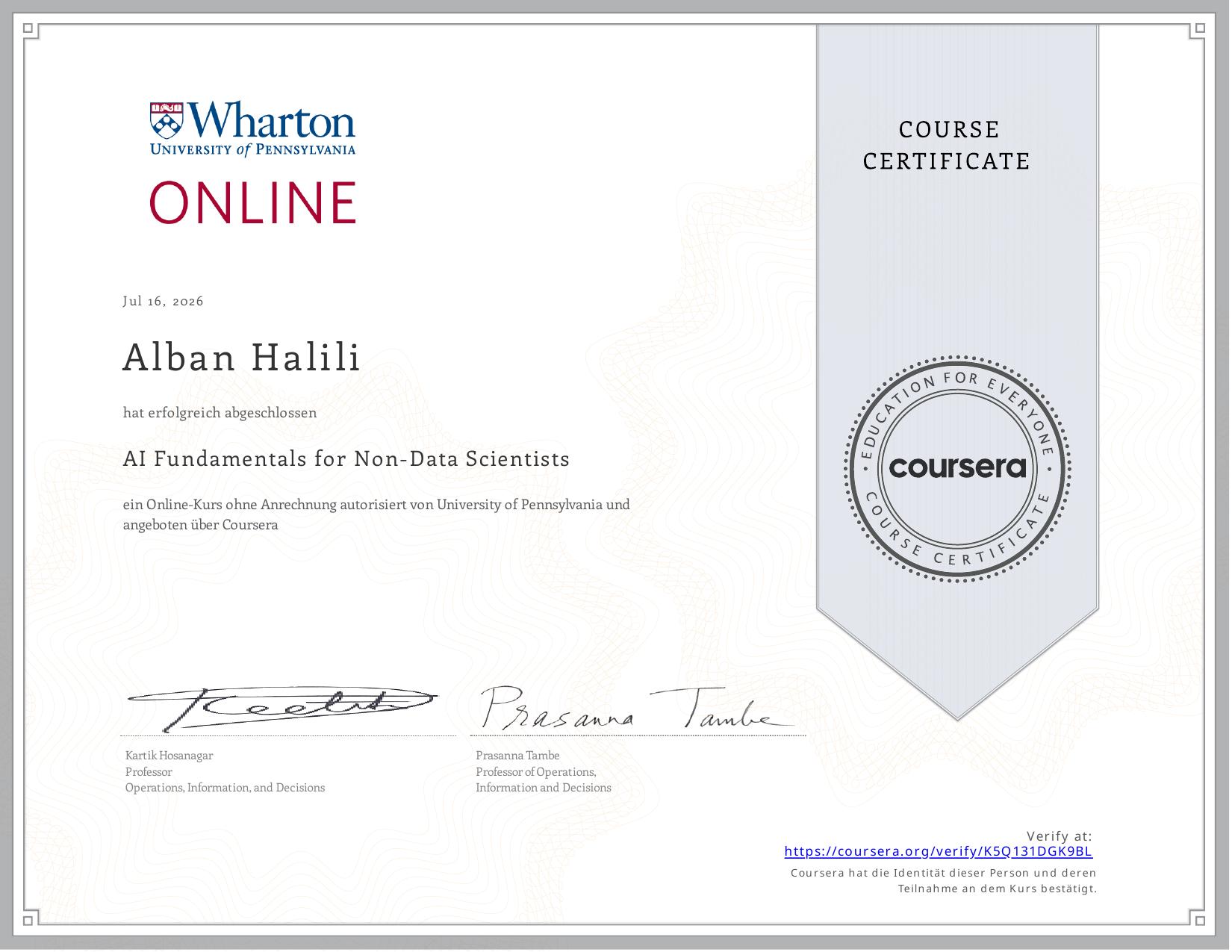Click the Wharton University of Pennsylvania logo
Viewport: 1232px width, 952px height.
[252, 128]
